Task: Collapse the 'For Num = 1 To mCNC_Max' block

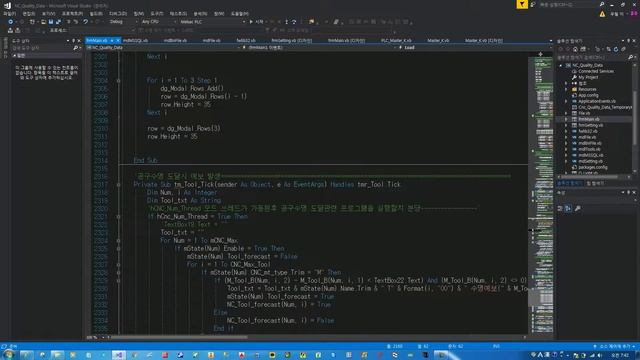Action: [x=118, y=240]
